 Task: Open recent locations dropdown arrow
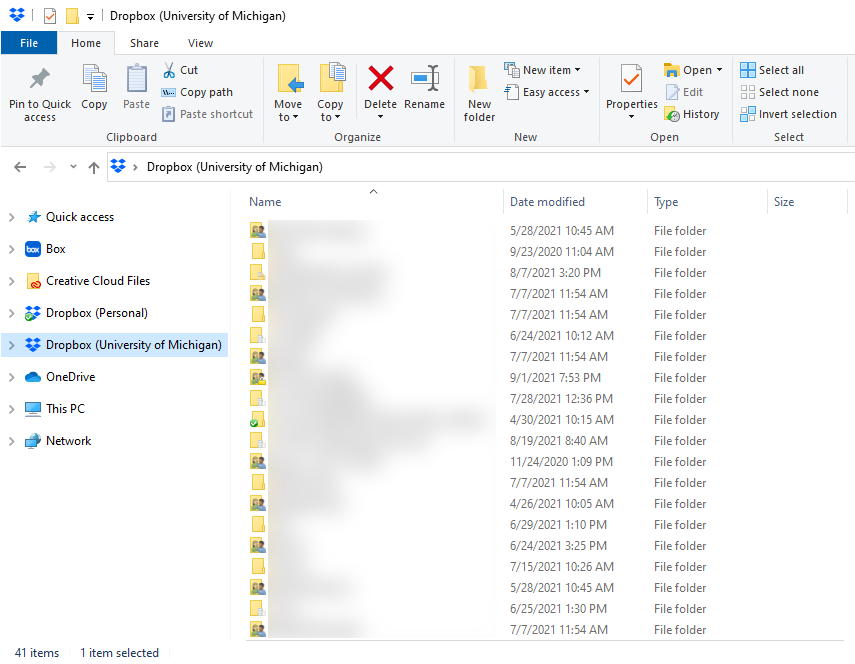coord(73,167)
